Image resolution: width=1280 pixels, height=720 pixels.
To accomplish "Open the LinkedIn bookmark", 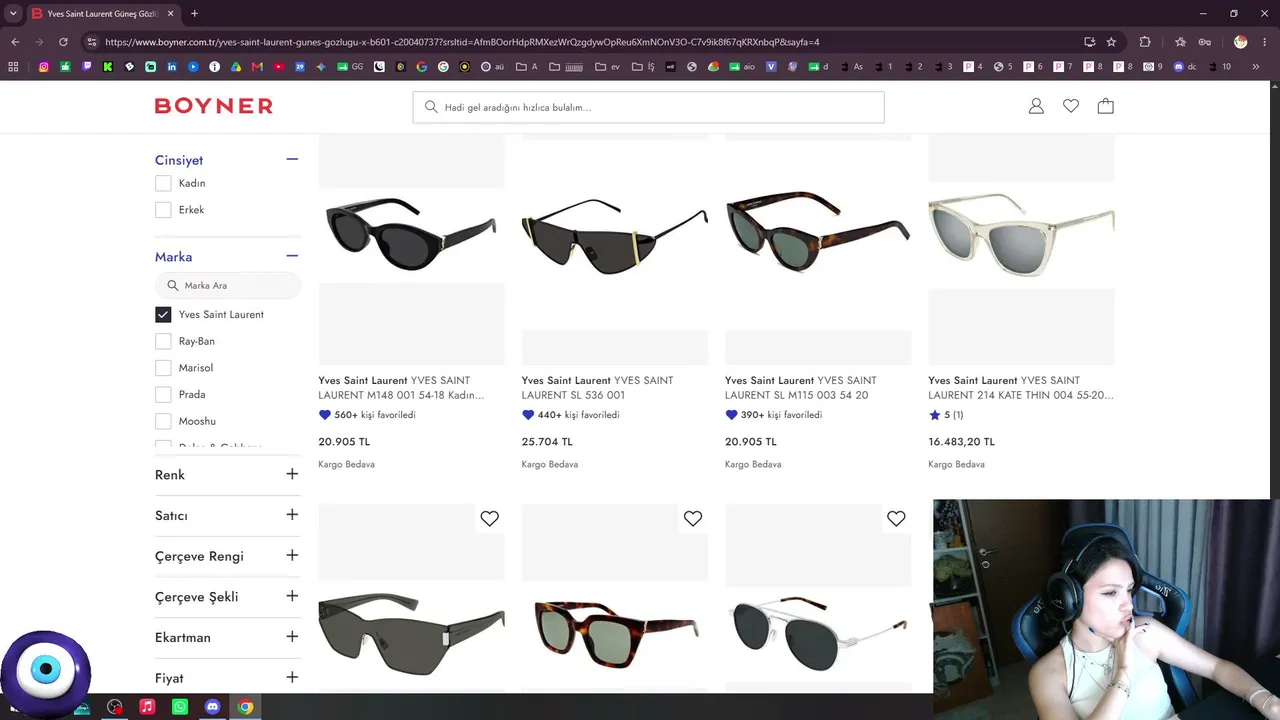I will 172,67.
